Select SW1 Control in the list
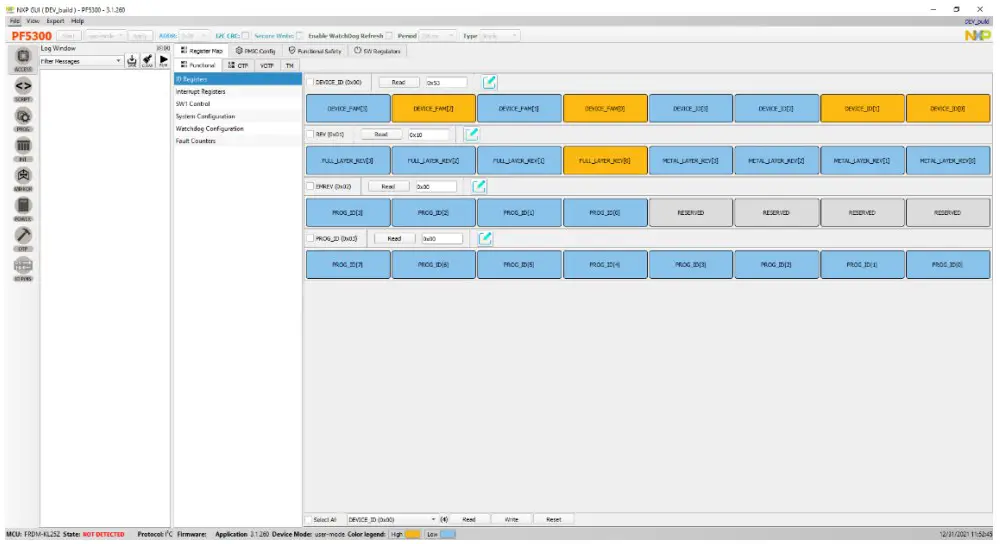The height and width of the screenshot is (544, 1001). coord(237,103)
